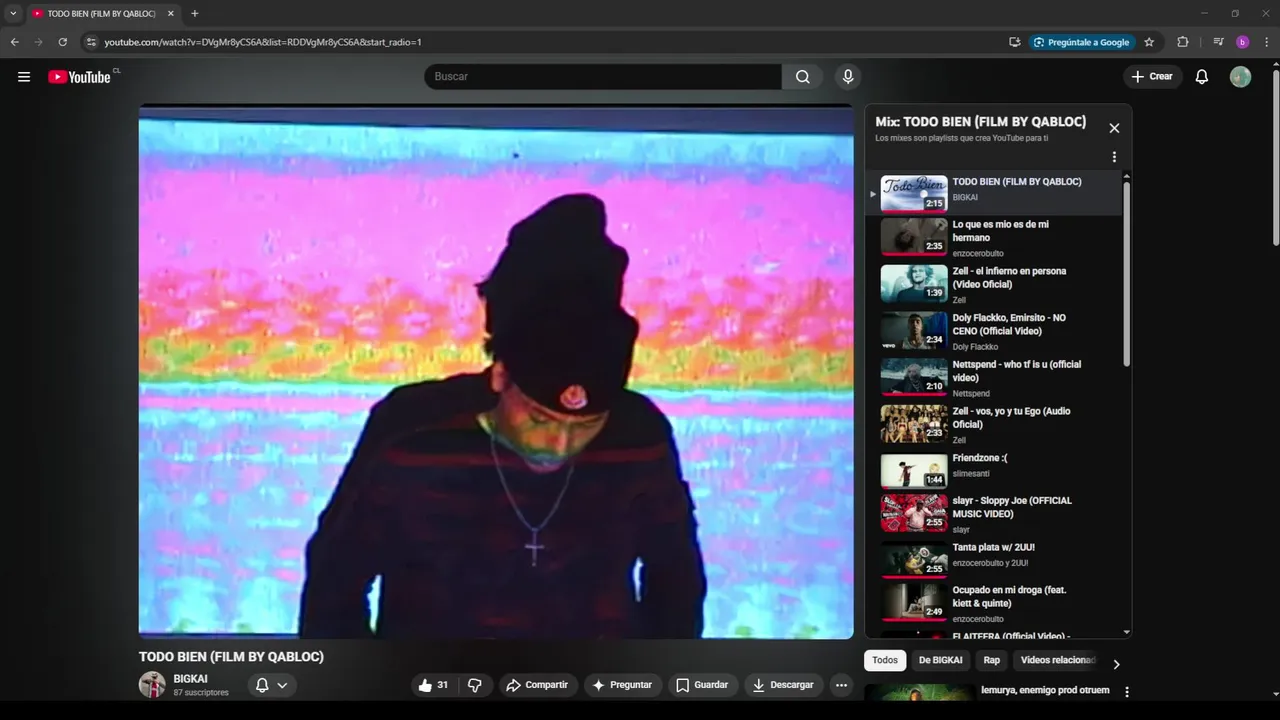
Task: Select currently playing TODO BIEN playlist item
Action: 995,193
